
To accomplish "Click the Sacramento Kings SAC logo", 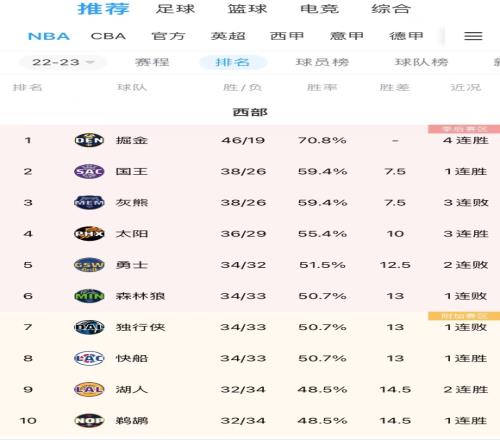I will (x=89, y=171).
